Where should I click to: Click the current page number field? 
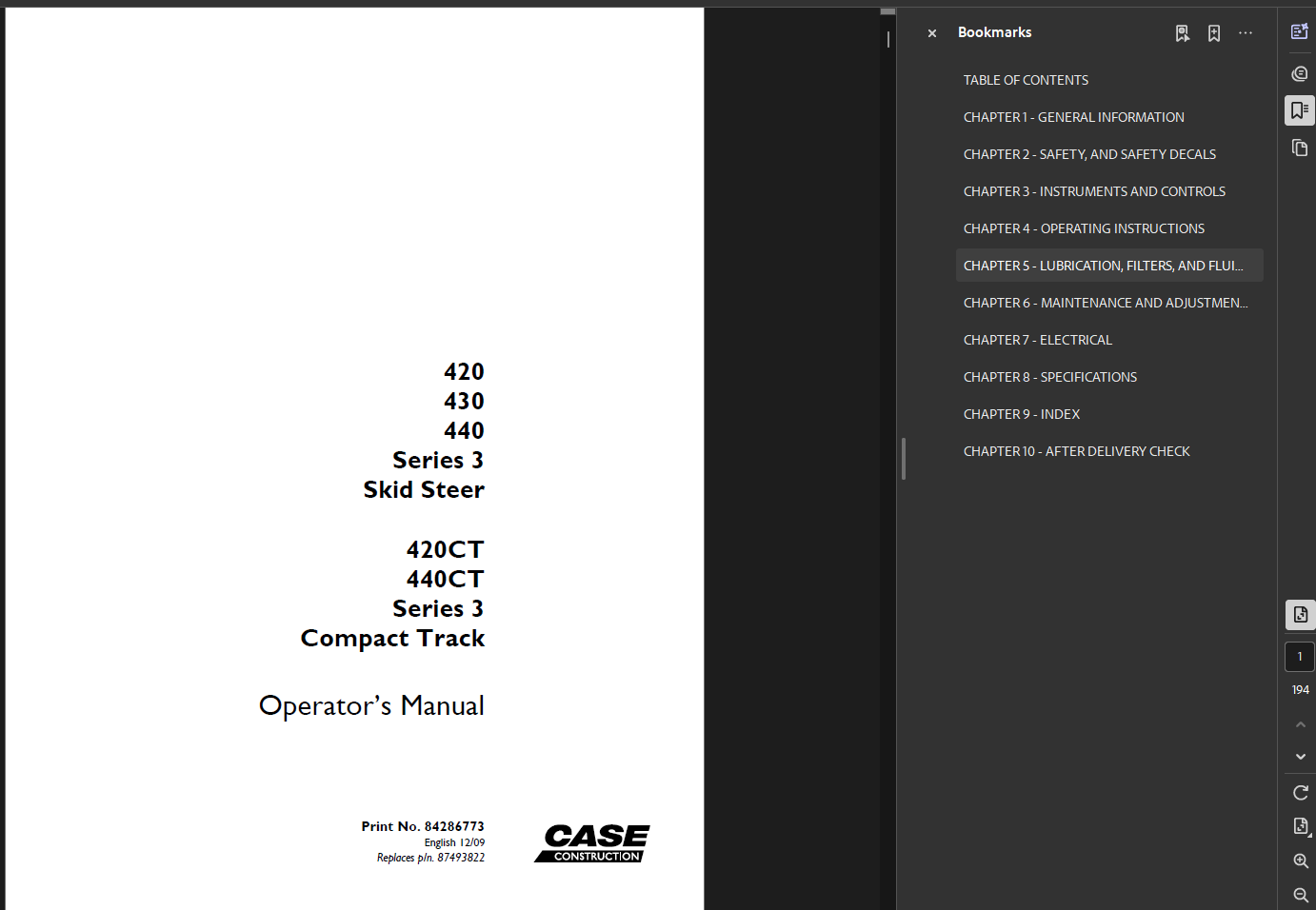1300,657
